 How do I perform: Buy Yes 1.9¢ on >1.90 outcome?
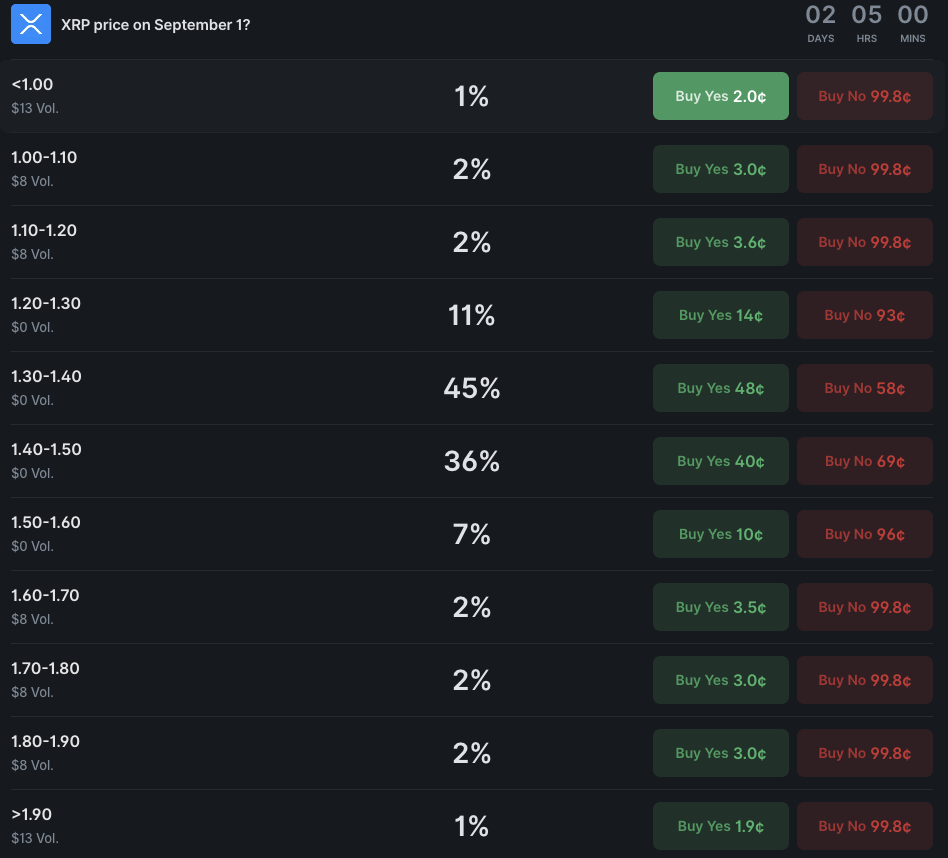(721, 826)
